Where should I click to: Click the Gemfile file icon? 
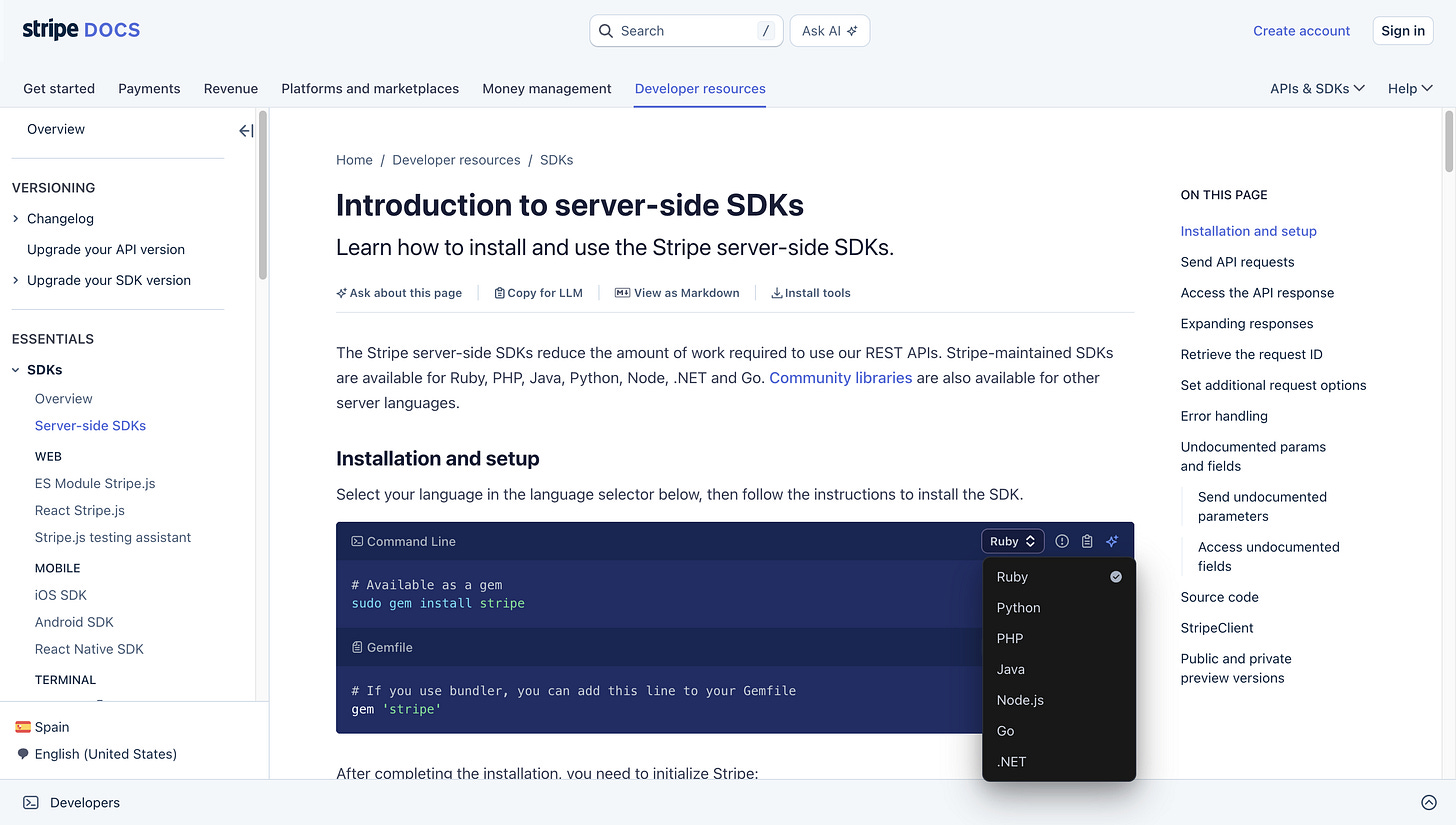tap(357, 647)
